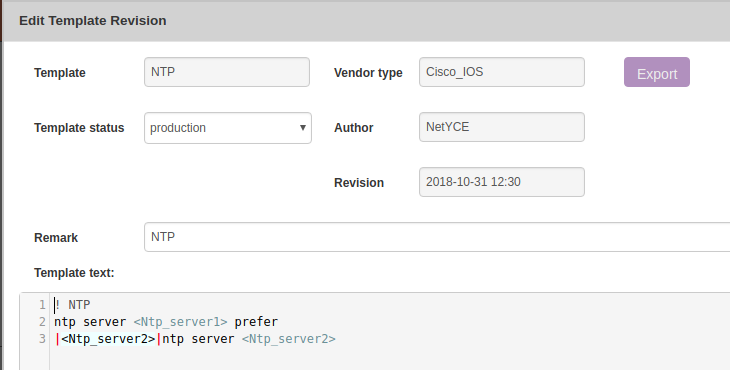Click the dropdown arrow next to production
This screenshot has width=730, height=370.
(303, 128)
